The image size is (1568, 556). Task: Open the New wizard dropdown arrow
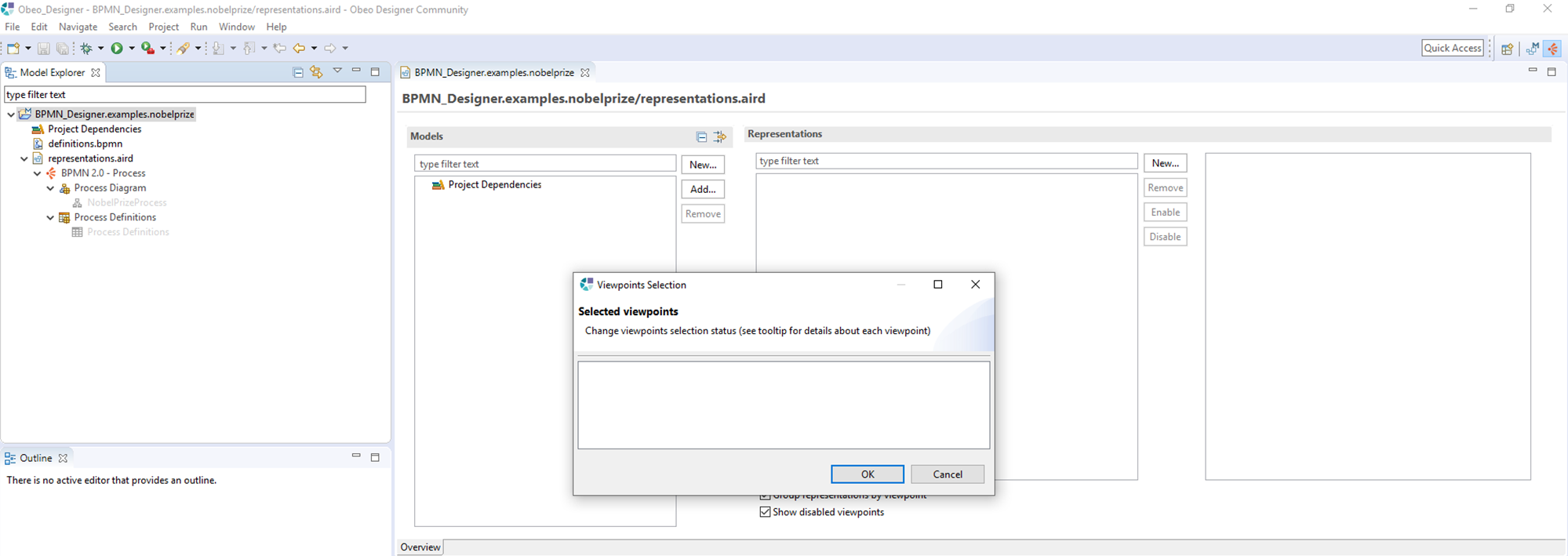point(28,49)
